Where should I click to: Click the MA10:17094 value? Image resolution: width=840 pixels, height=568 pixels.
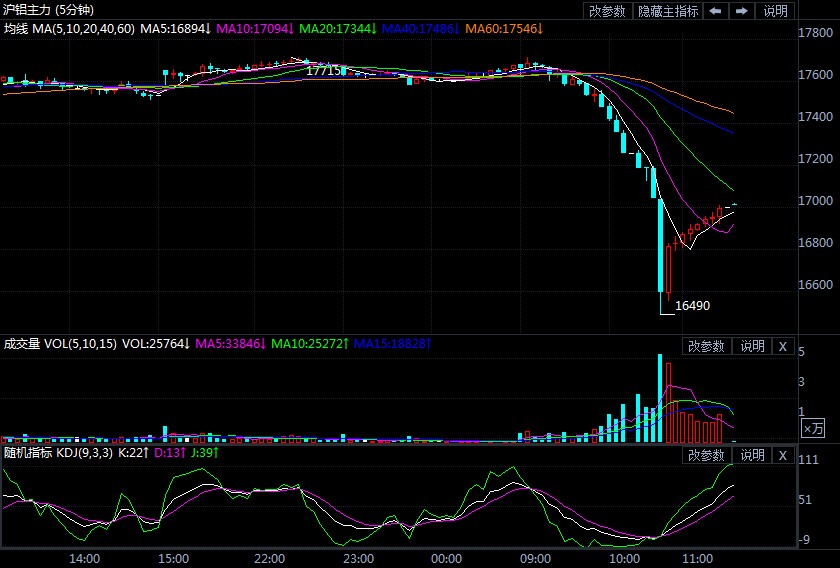[255, 28]
